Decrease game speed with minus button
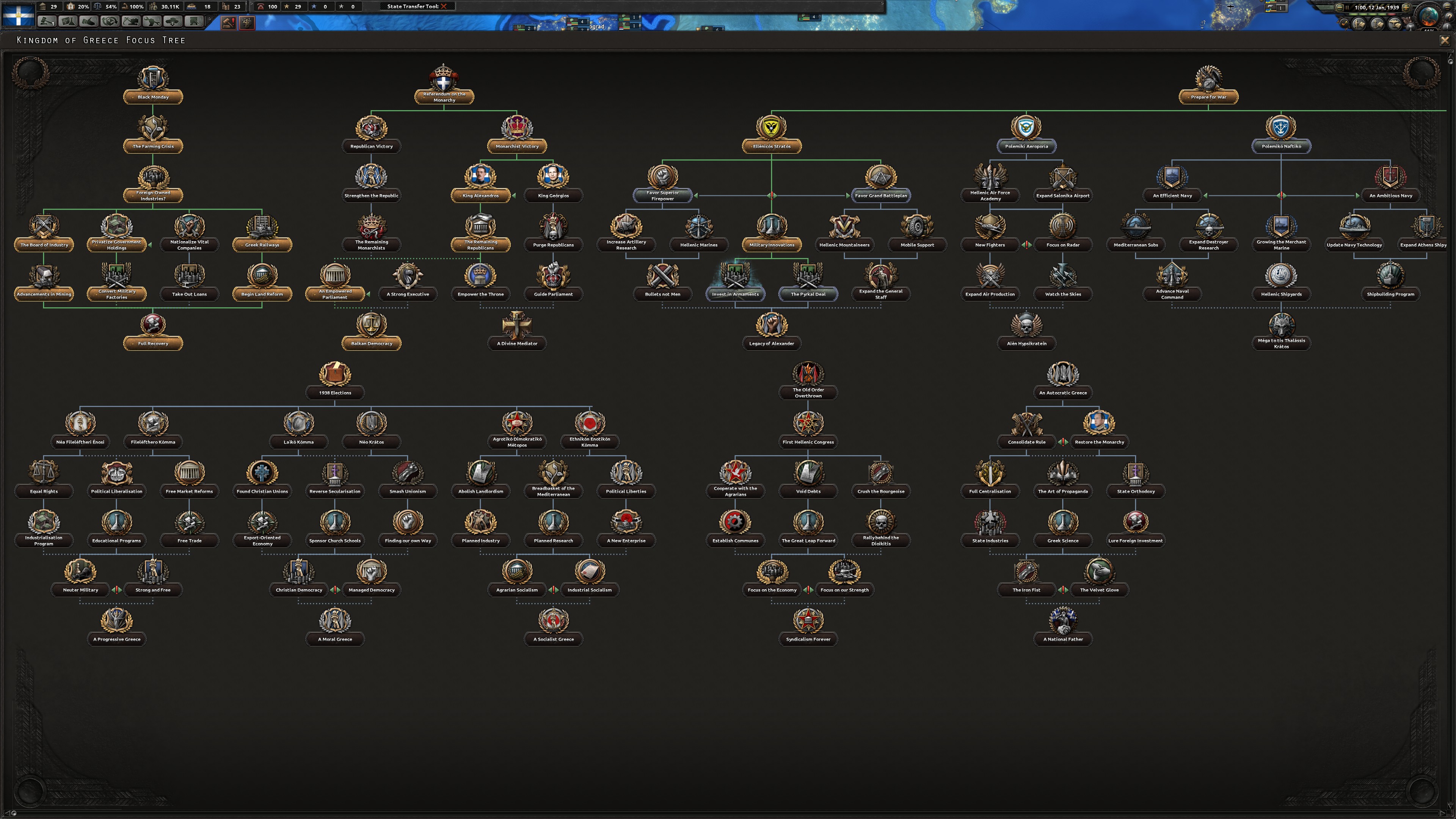This screenshot has width=1456, height=819. coord(1340,7)
